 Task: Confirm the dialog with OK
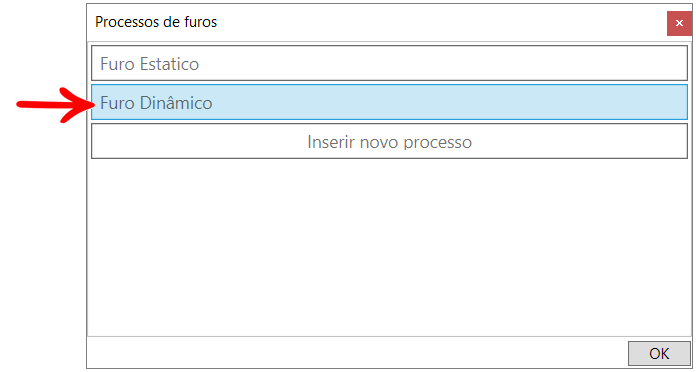click(x=659, y=353)
